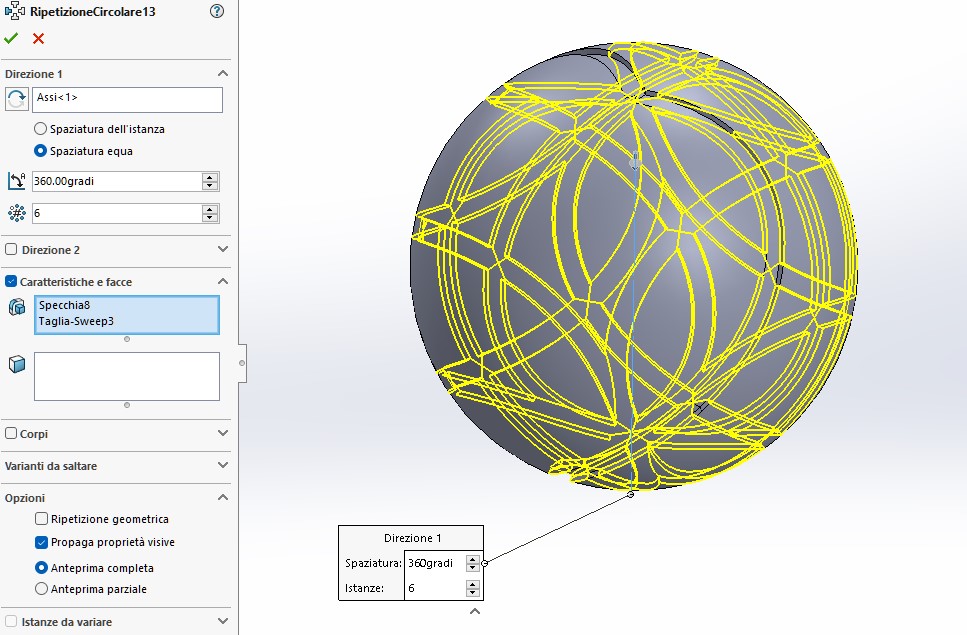Enable the Ripetizione geometrica checkbox
The image size is (967, 635).
41,519
